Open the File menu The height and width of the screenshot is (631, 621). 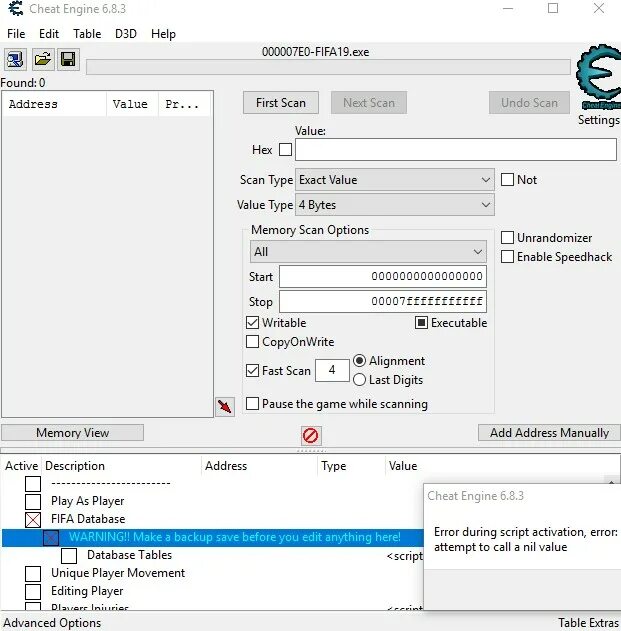tap(16, 34)
